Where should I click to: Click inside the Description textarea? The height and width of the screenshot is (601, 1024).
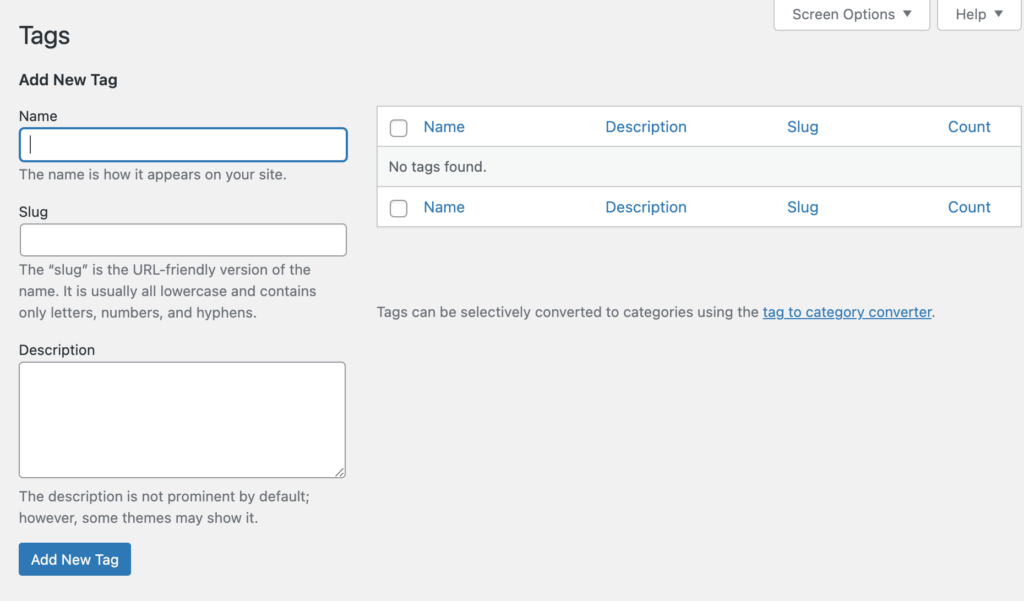coord(182,419)
